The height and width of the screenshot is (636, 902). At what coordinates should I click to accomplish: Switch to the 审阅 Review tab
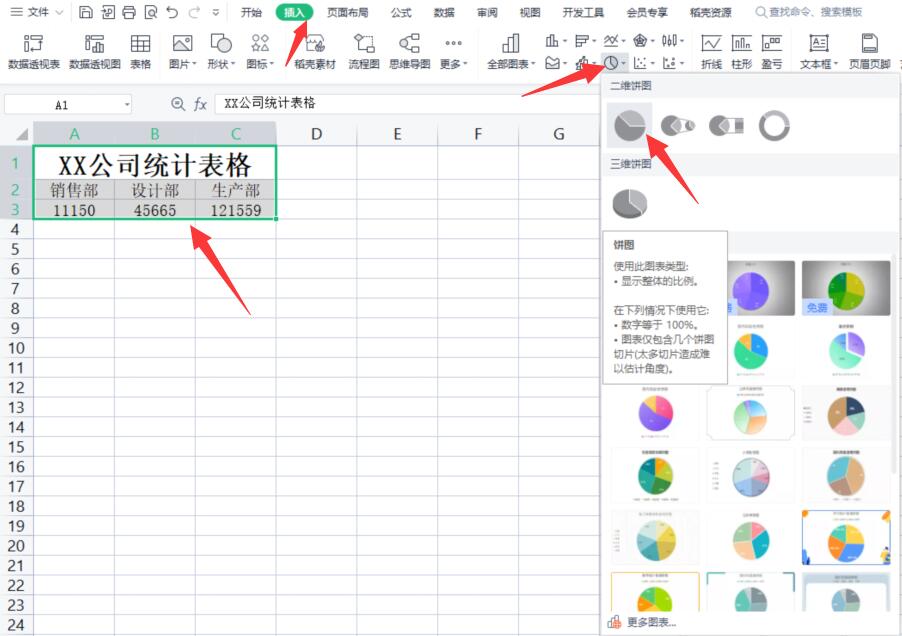click(x=487, y=12)
